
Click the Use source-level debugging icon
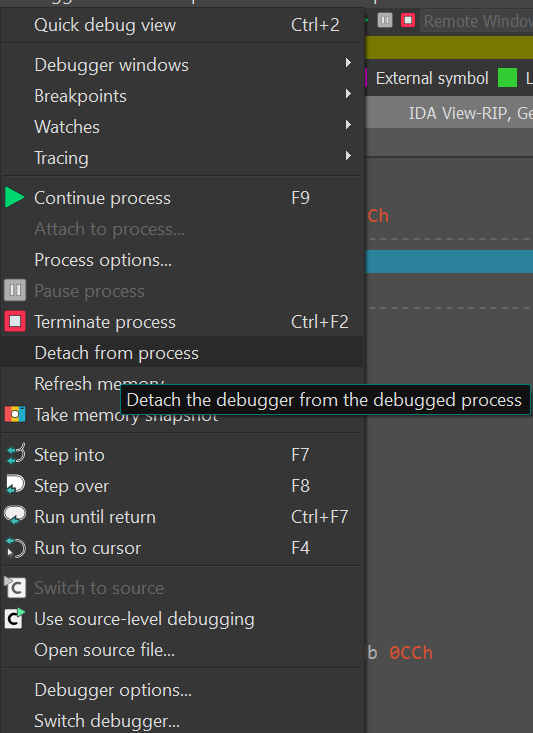[x=14, y=618]
